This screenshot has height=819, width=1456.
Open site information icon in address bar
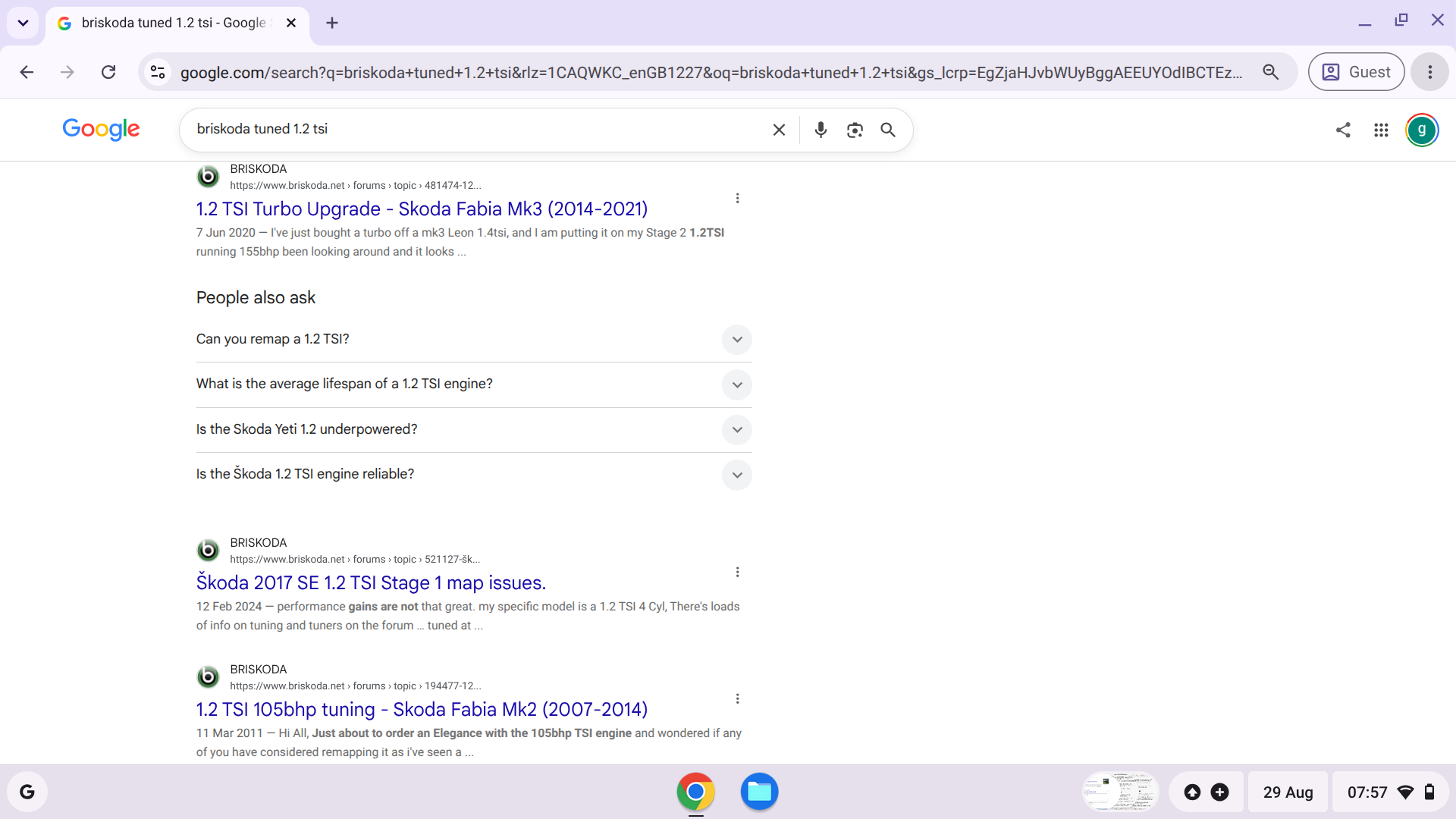click(158, 72)
